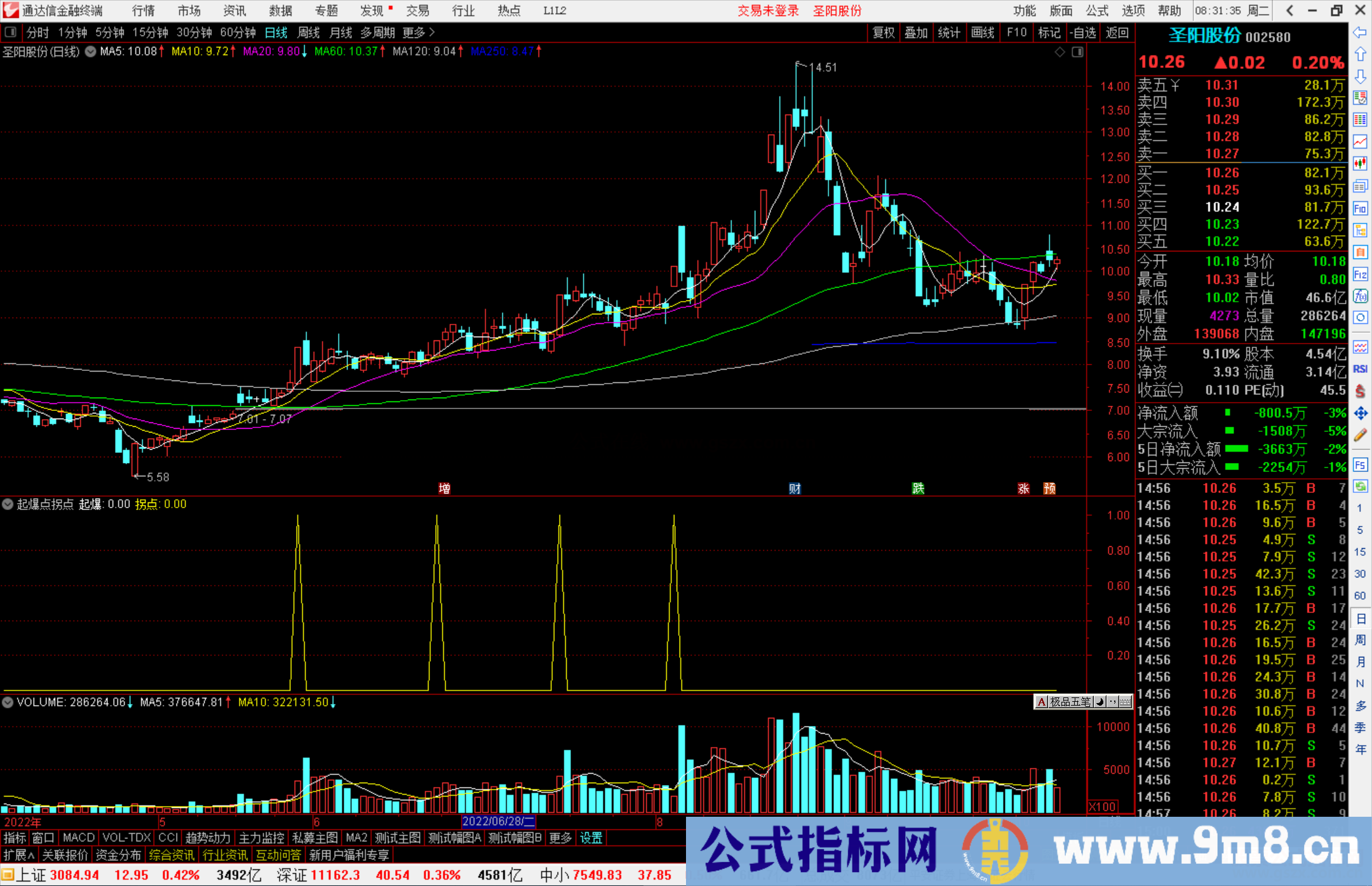Screen dimensions: 1372x886
Task: Click the window layout icon left of 分时
Action: 10,32
